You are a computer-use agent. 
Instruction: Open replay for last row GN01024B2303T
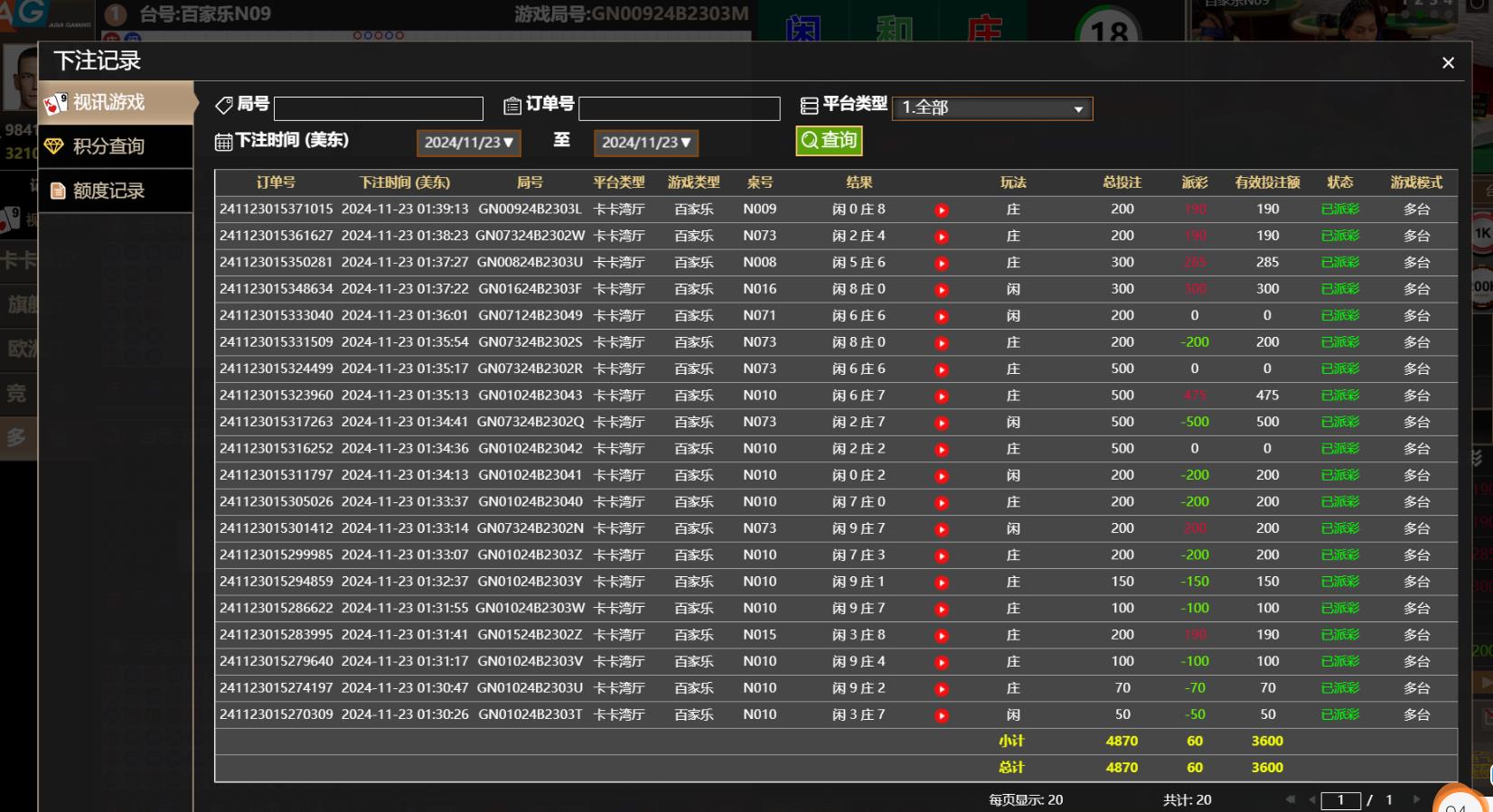(x=942, y=716)
